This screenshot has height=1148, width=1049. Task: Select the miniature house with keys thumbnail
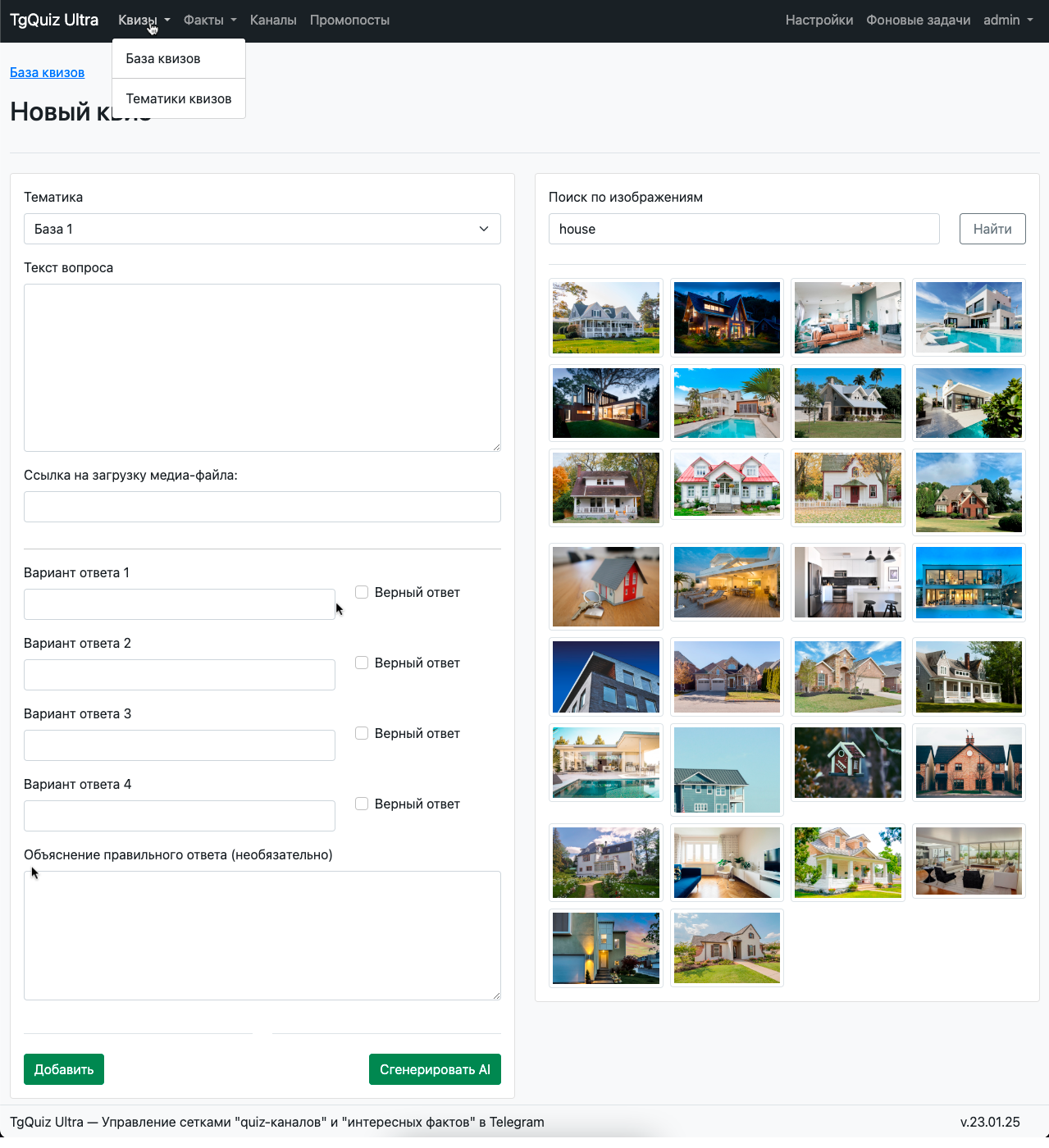[606, 586]
